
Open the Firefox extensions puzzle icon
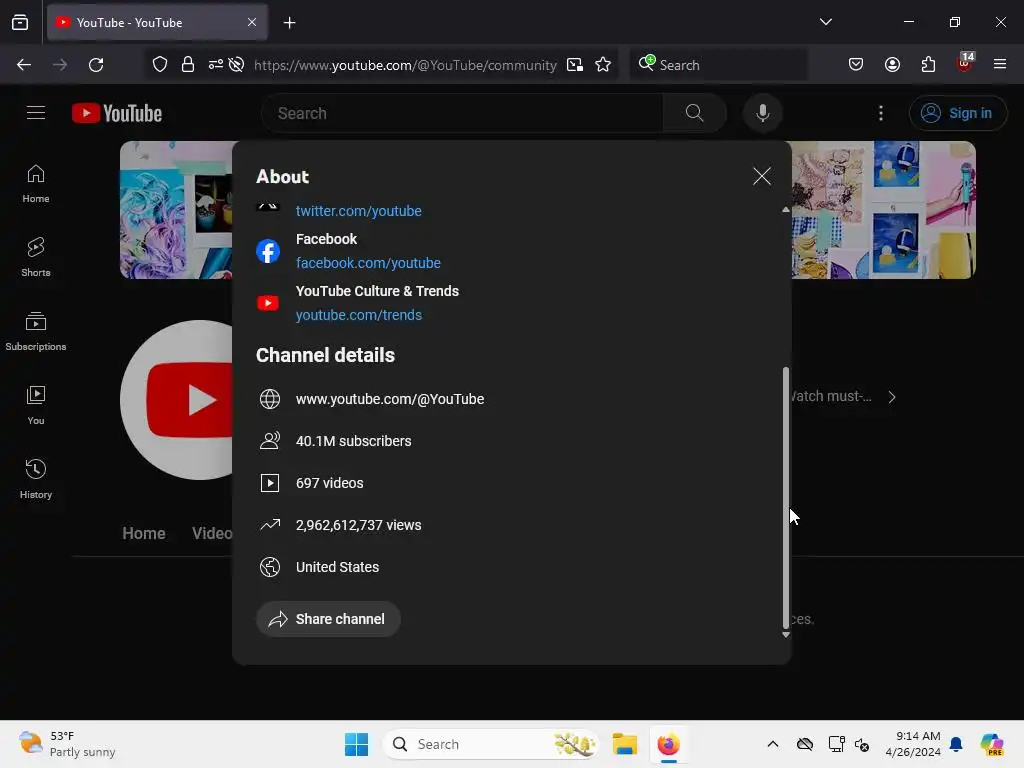928,64
